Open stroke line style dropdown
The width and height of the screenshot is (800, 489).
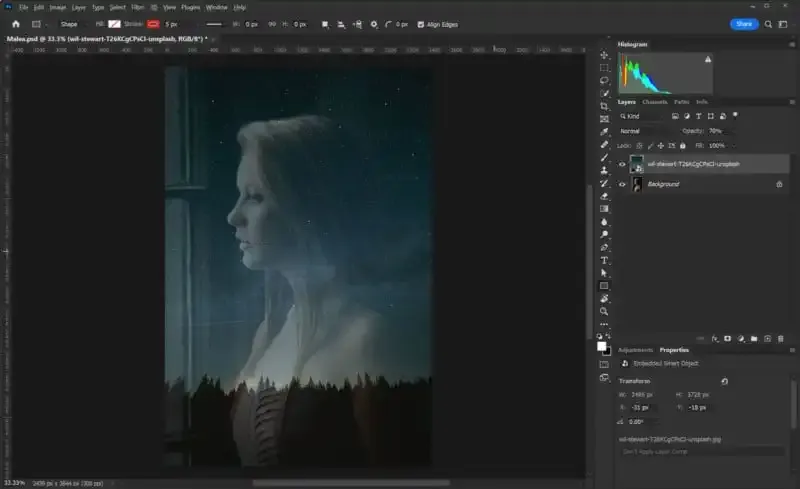click(x=214, y=25)
